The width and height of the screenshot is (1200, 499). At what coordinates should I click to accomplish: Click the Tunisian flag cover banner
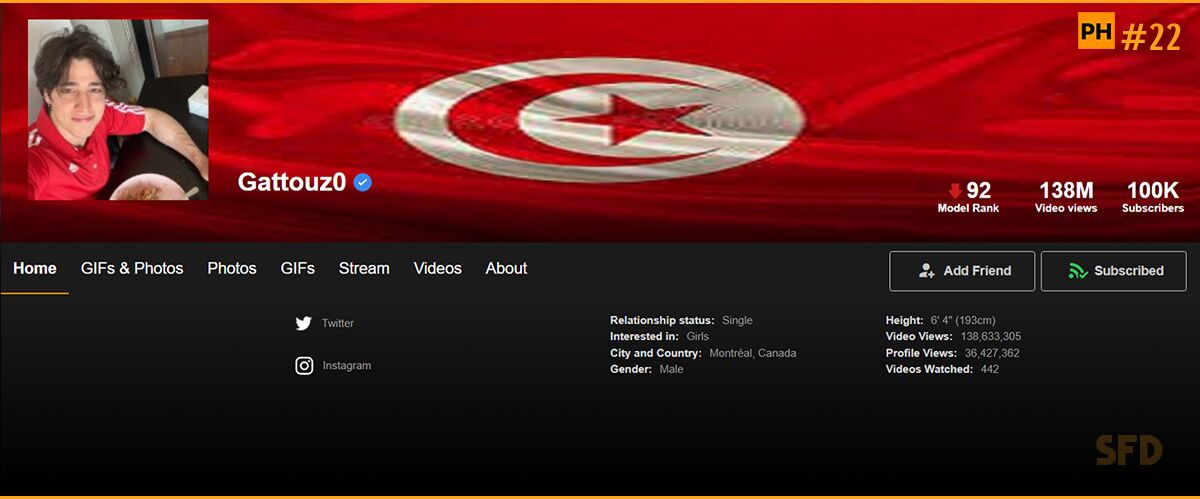pos(600,120)
